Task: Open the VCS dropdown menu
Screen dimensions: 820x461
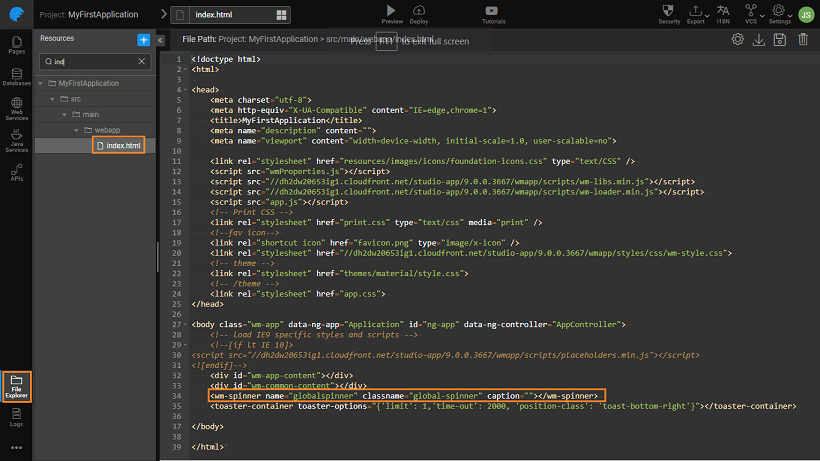Action: pyautogui.click(x=751, y=13)
